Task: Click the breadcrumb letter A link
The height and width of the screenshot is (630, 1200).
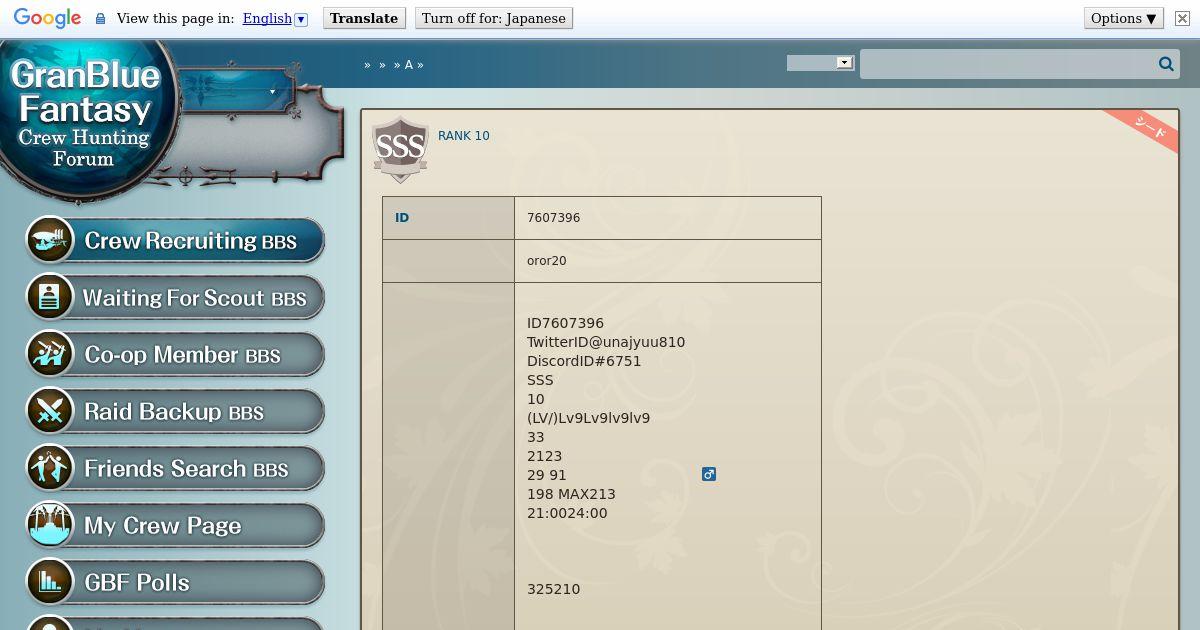Action: click(409, 65)
